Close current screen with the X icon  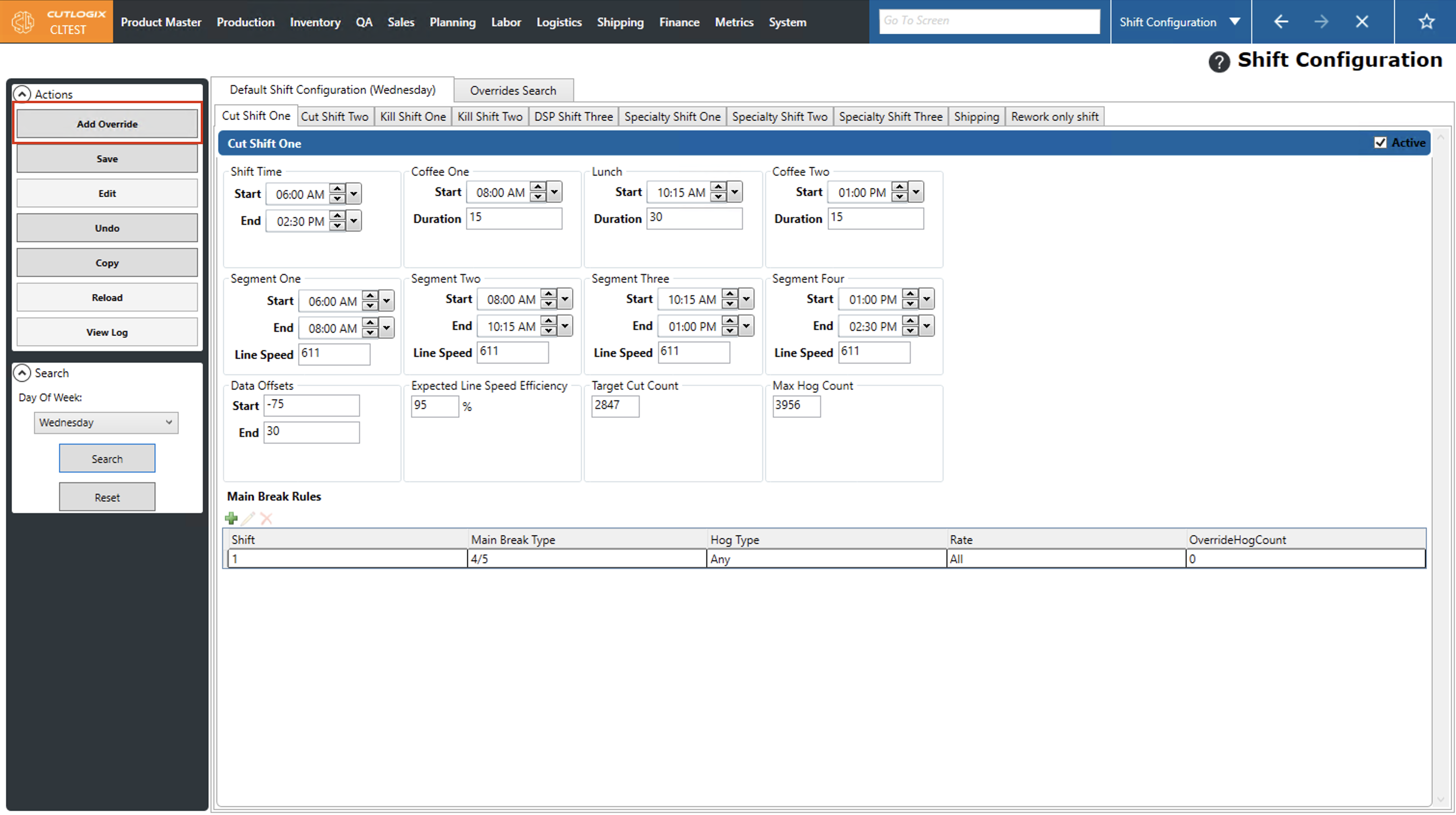click(1361, 22)
